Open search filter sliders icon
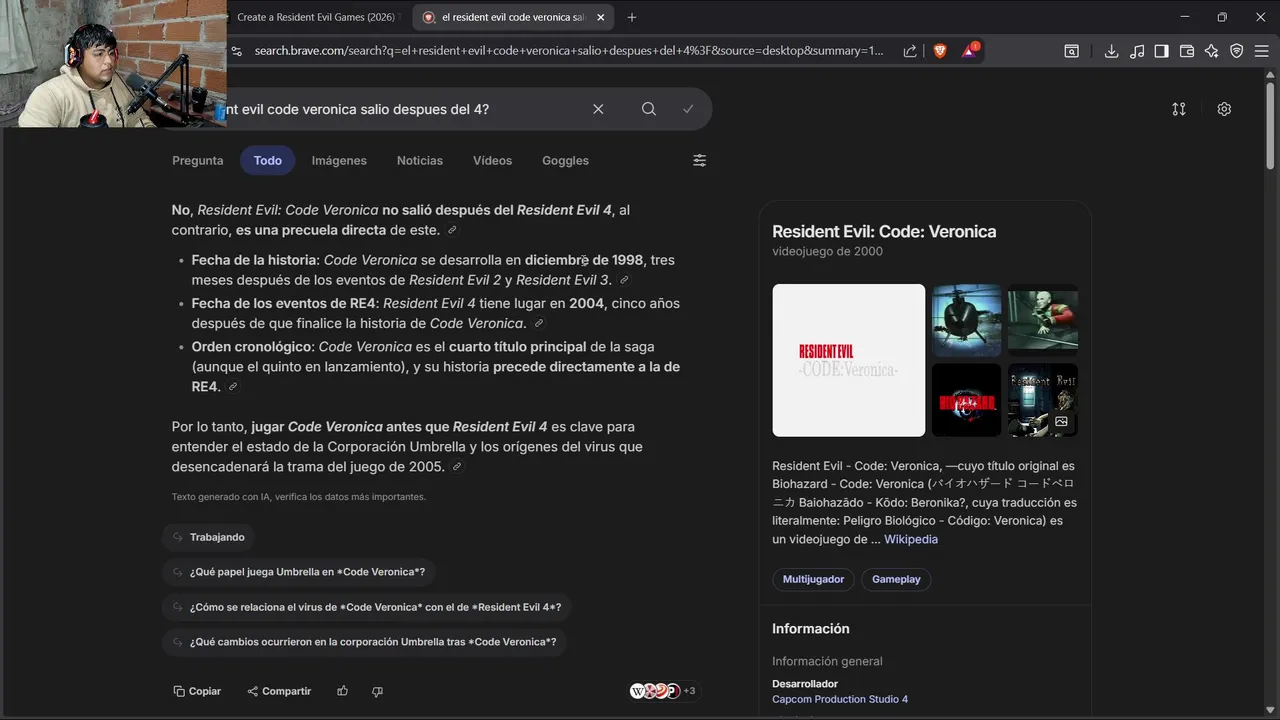The width and height of the screenshot is (1280, 720). (699, 160)
